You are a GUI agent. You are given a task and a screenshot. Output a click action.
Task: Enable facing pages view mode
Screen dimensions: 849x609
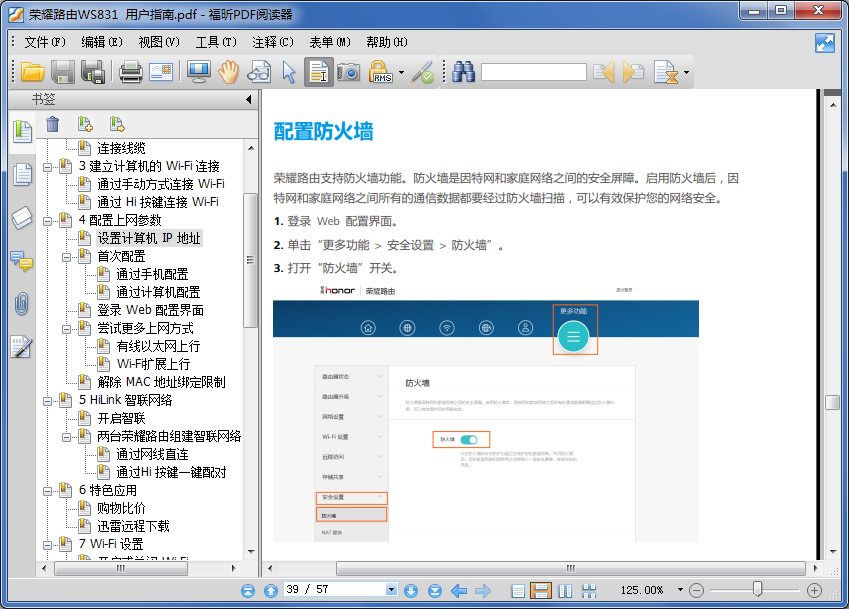click(x=565, y=591)
